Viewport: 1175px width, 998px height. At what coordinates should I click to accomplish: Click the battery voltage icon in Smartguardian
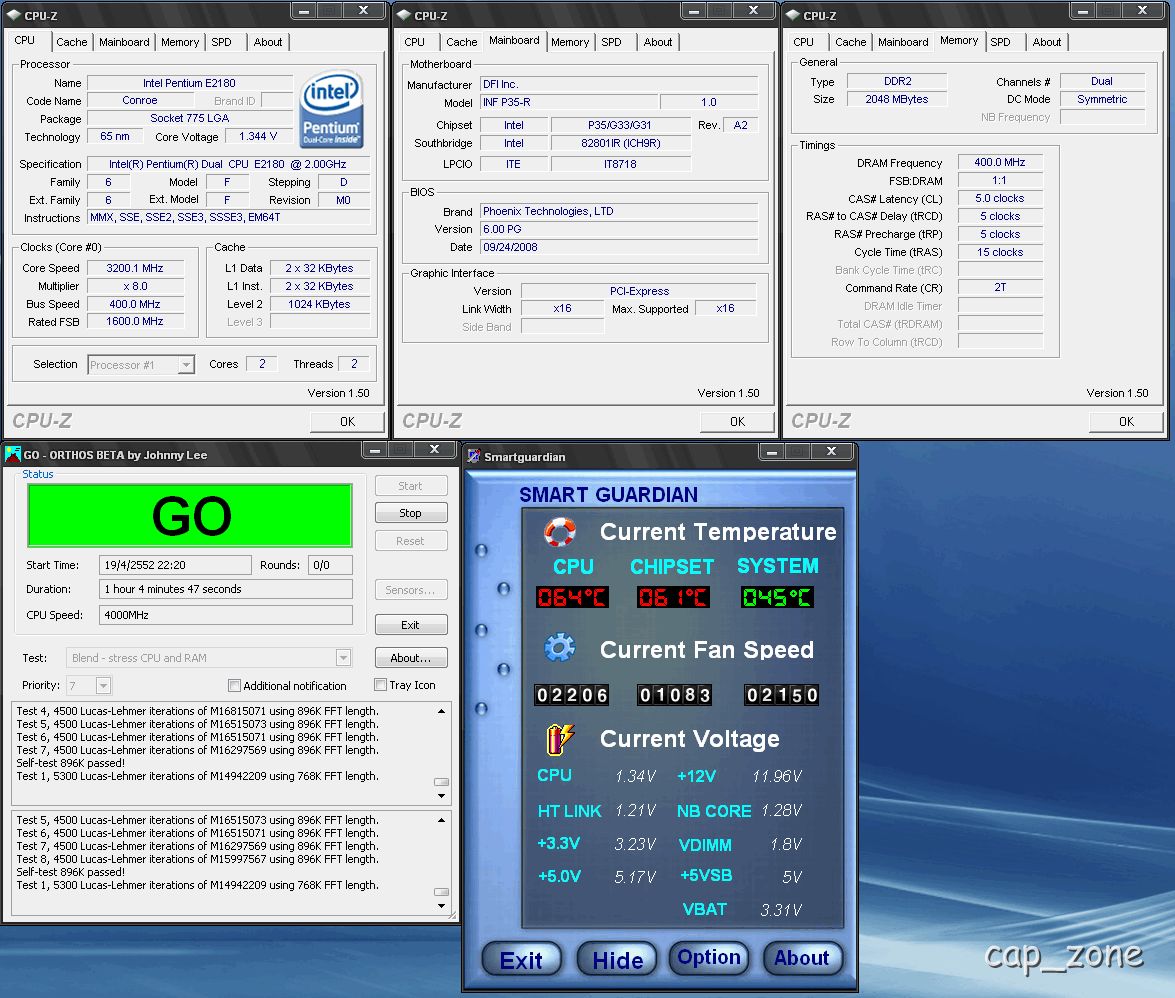coord(560,739)
